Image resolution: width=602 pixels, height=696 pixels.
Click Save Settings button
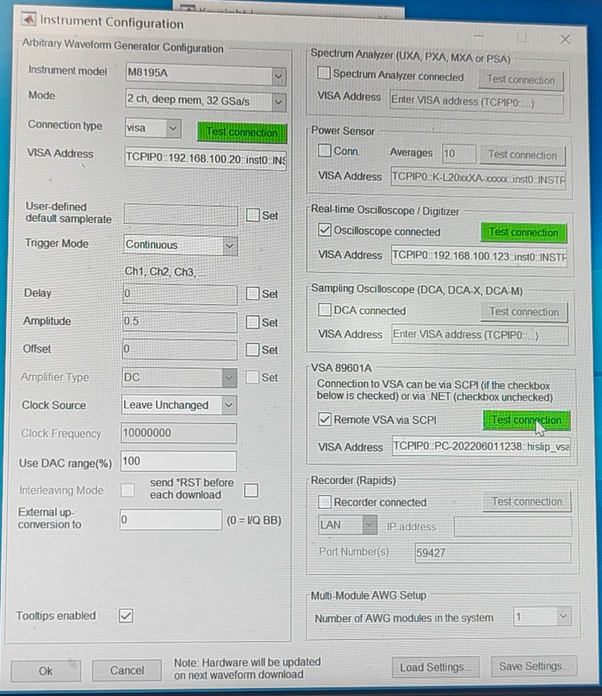[534, 666]
